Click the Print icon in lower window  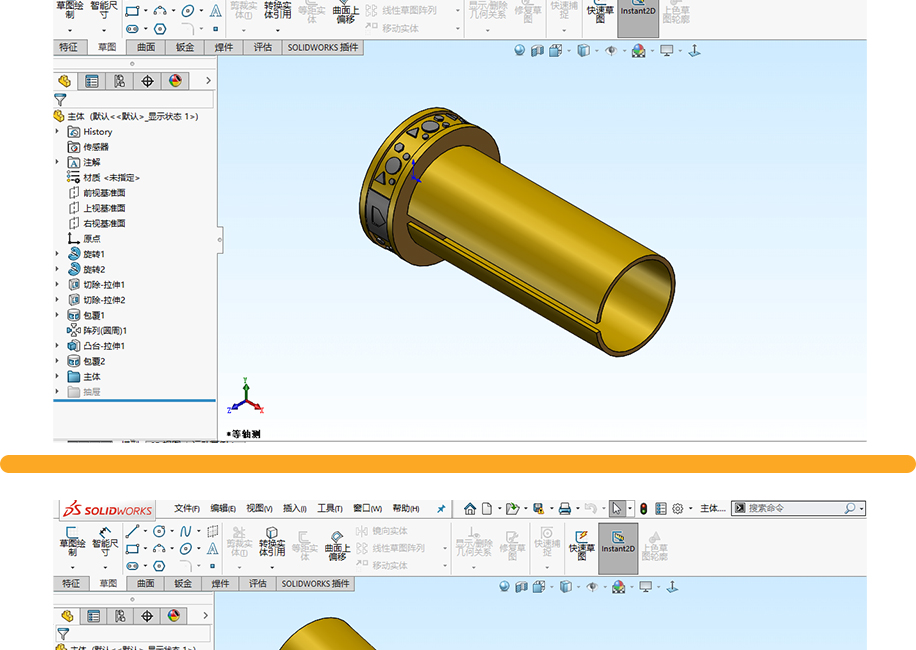[564, 509]
